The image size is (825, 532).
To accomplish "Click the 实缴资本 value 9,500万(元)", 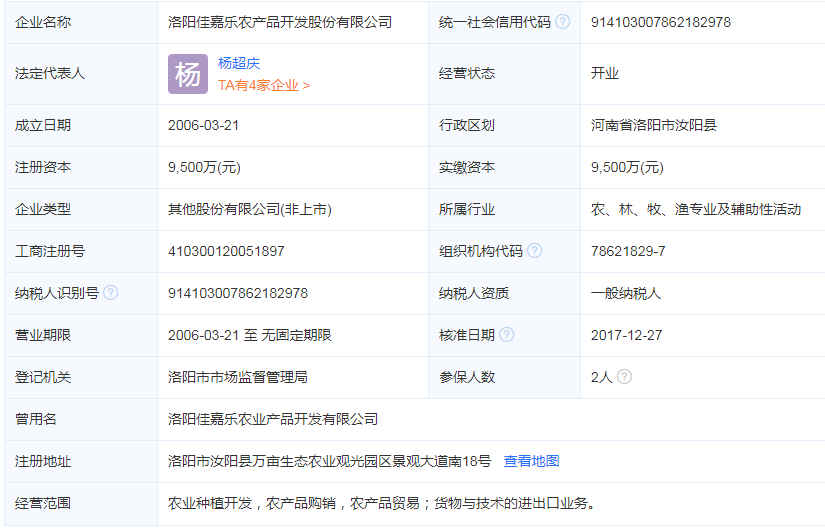I will click(x=627, y=167).
